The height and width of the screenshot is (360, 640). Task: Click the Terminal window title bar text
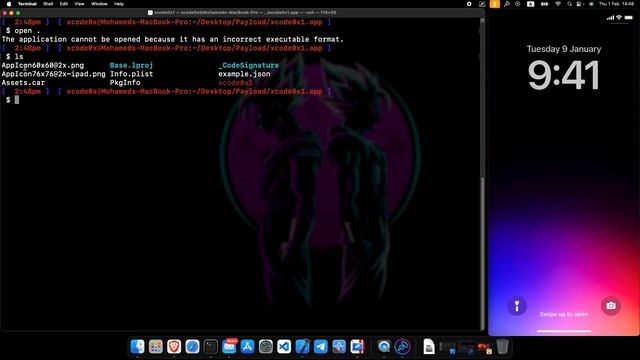pyautogui.click(x=245, y=13)
